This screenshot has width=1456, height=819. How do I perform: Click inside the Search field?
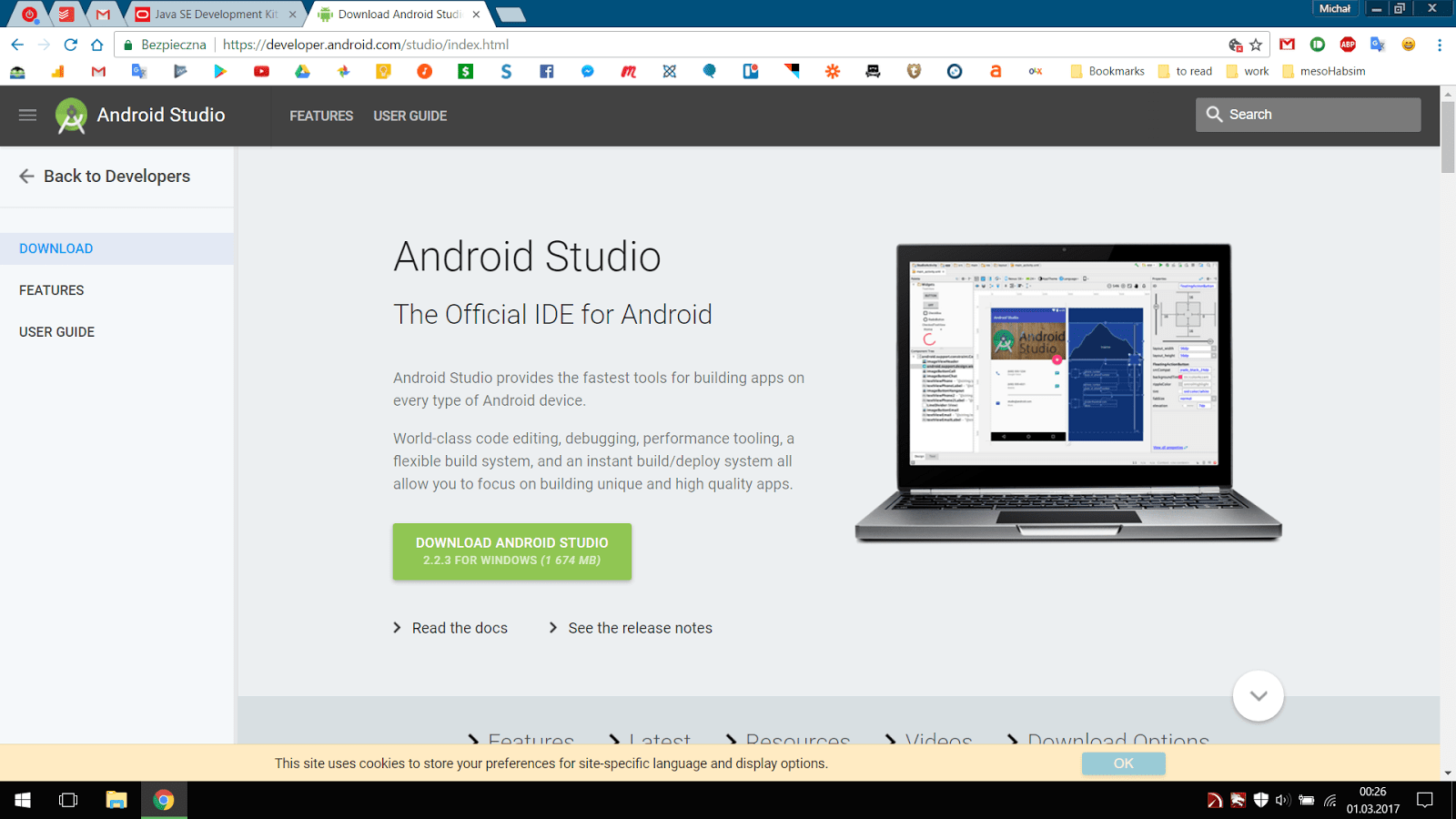(1308, 114)
